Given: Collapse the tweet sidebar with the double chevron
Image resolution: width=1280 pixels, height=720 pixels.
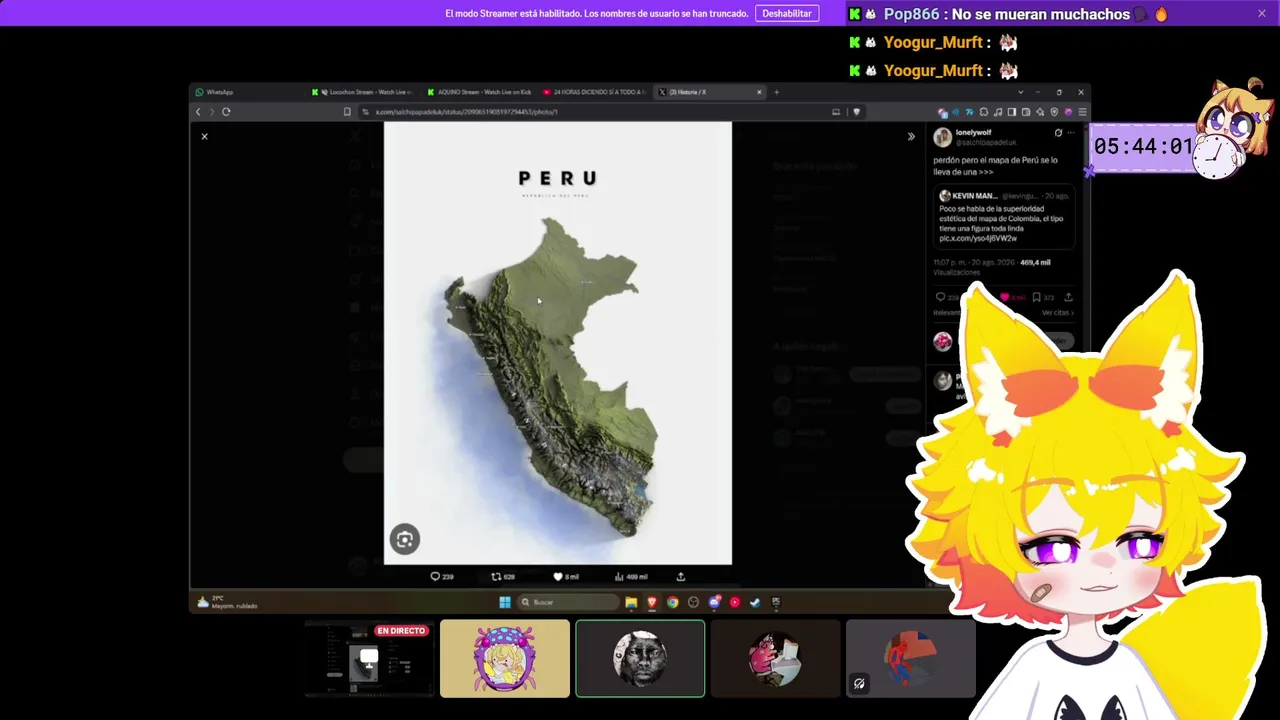Looking at the screenshot, I should point(910,136).
